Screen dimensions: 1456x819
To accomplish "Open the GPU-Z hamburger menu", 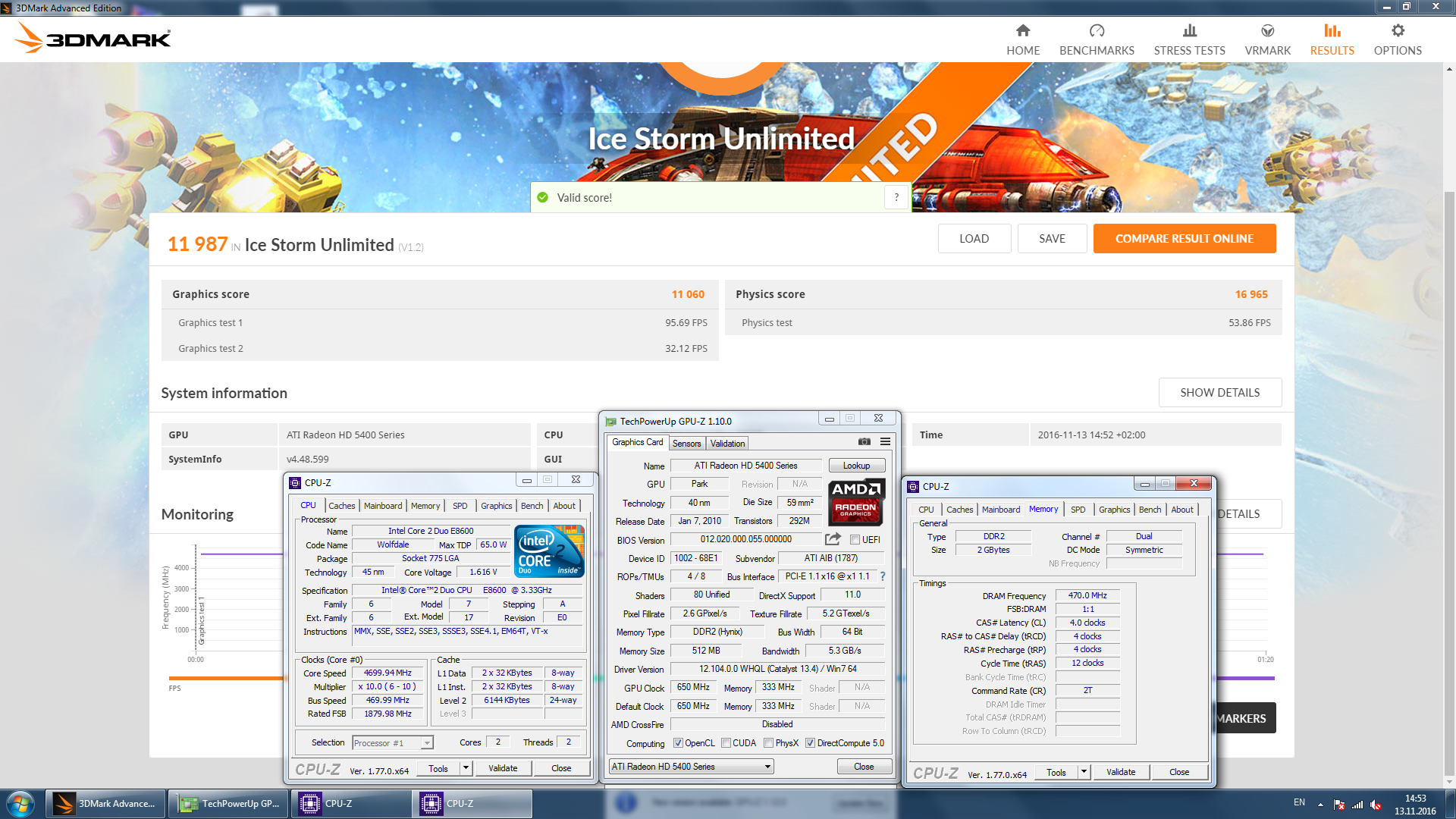I will (885, 441).
